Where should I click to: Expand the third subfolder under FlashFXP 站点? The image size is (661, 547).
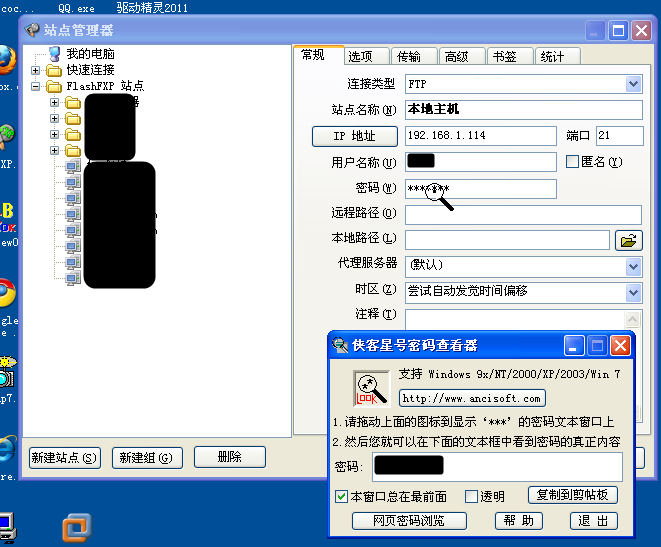(54, 134)
